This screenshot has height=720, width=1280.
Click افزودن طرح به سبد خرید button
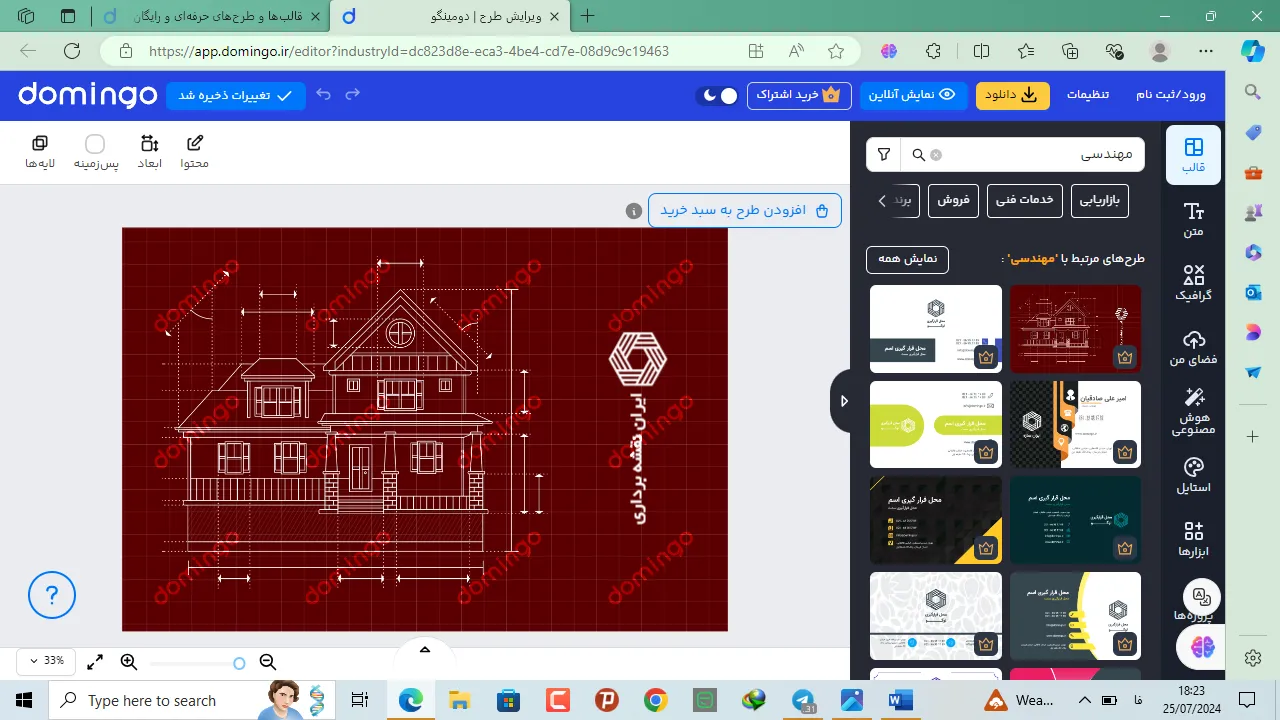coord(745,211)
